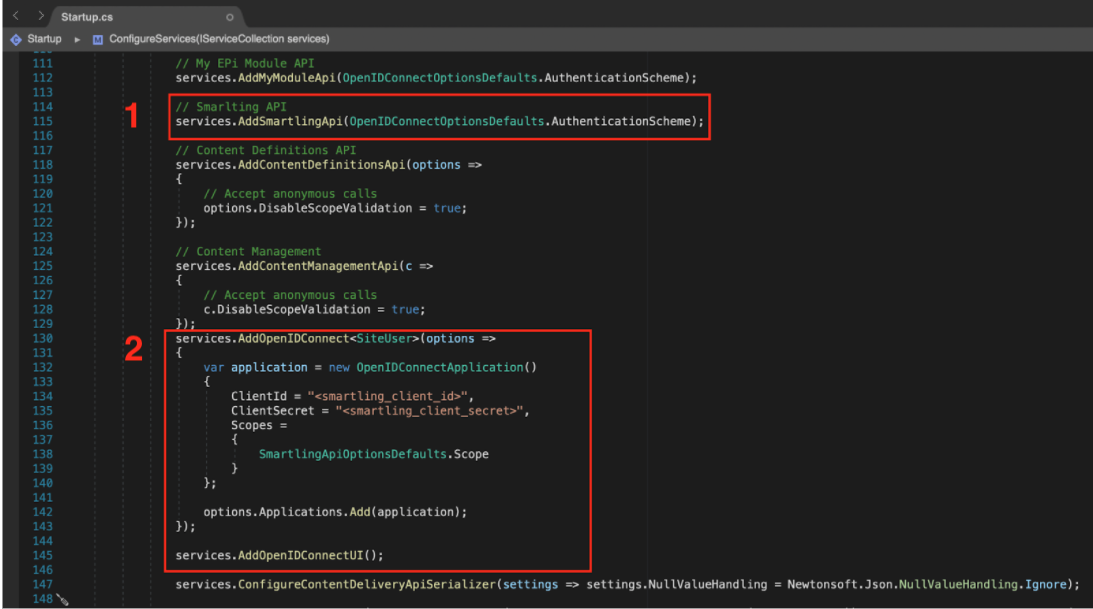1093x609 pixels.
Task: Click the pencil marker beside line 148
Action: pos(62,600)
